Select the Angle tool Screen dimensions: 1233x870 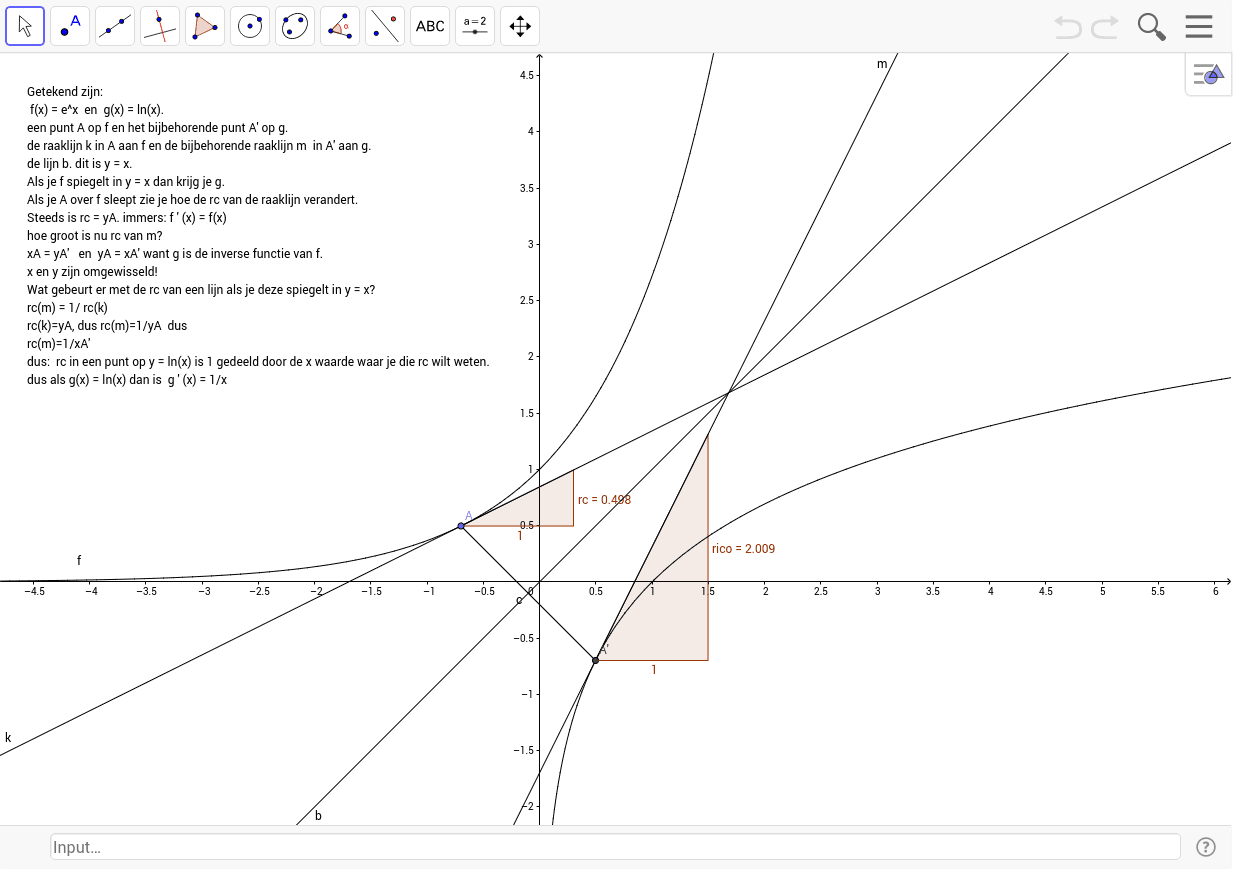(x=340, y=26)
